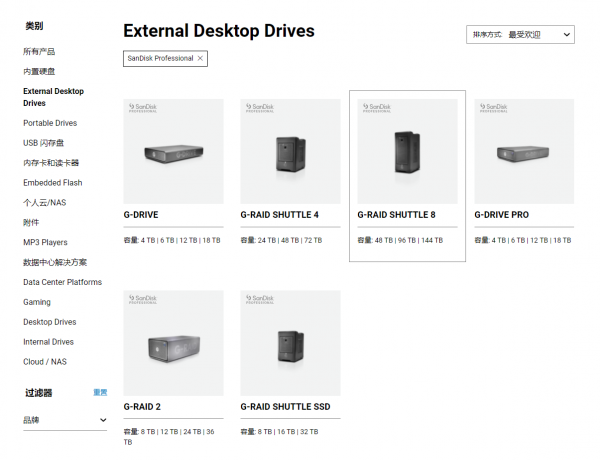Open the G-RAID SHUTTLE SSD product image

(290, 343)
